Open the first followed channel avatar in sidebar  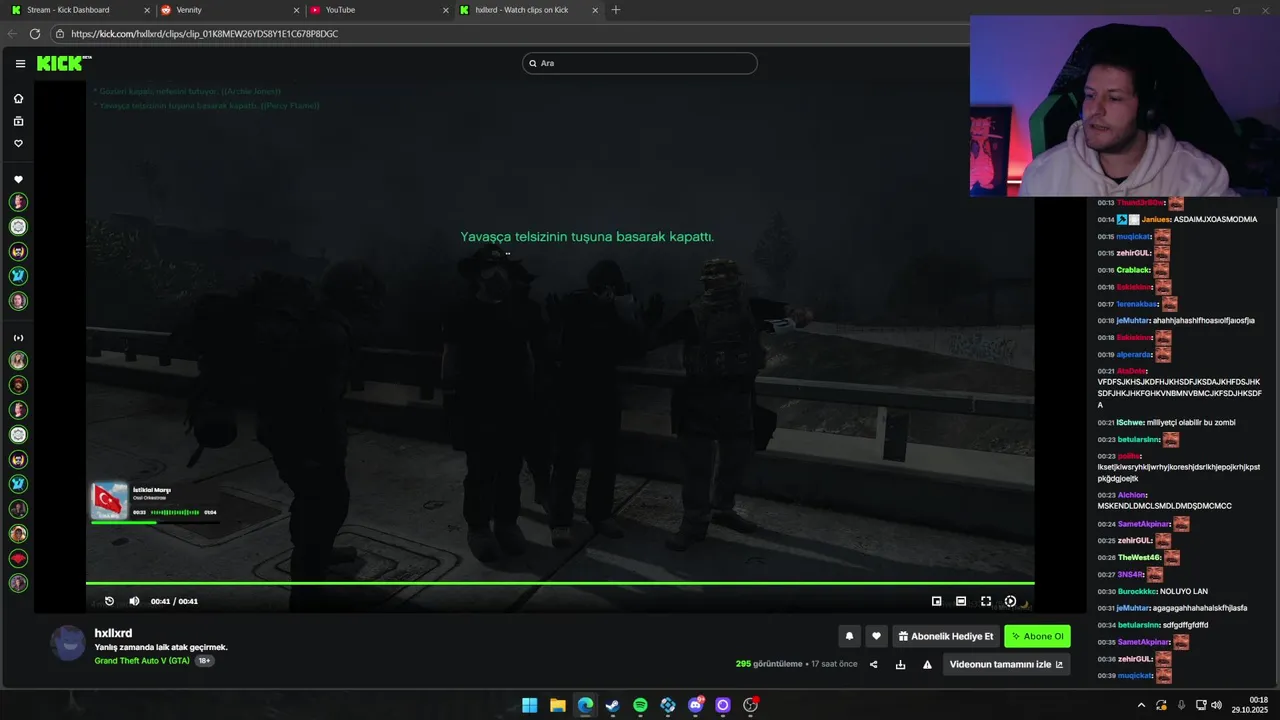(x=18, y=202)
